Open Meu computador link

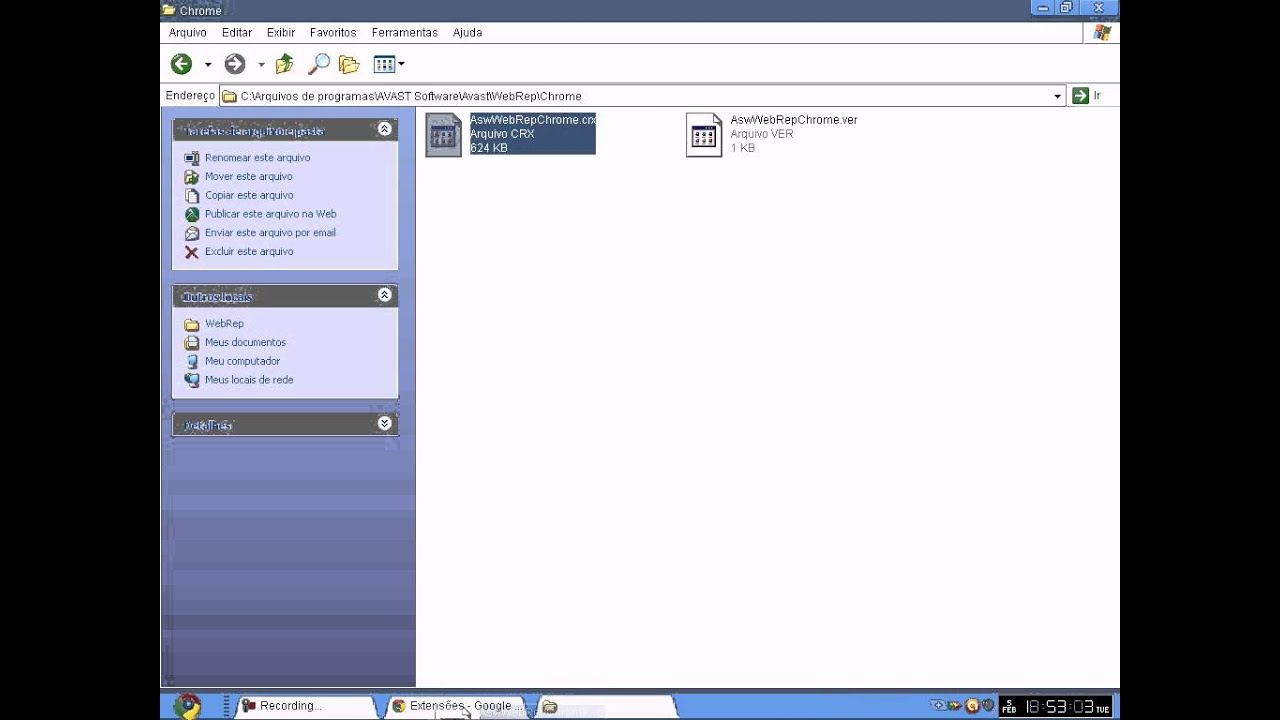(x=242, y=361)
